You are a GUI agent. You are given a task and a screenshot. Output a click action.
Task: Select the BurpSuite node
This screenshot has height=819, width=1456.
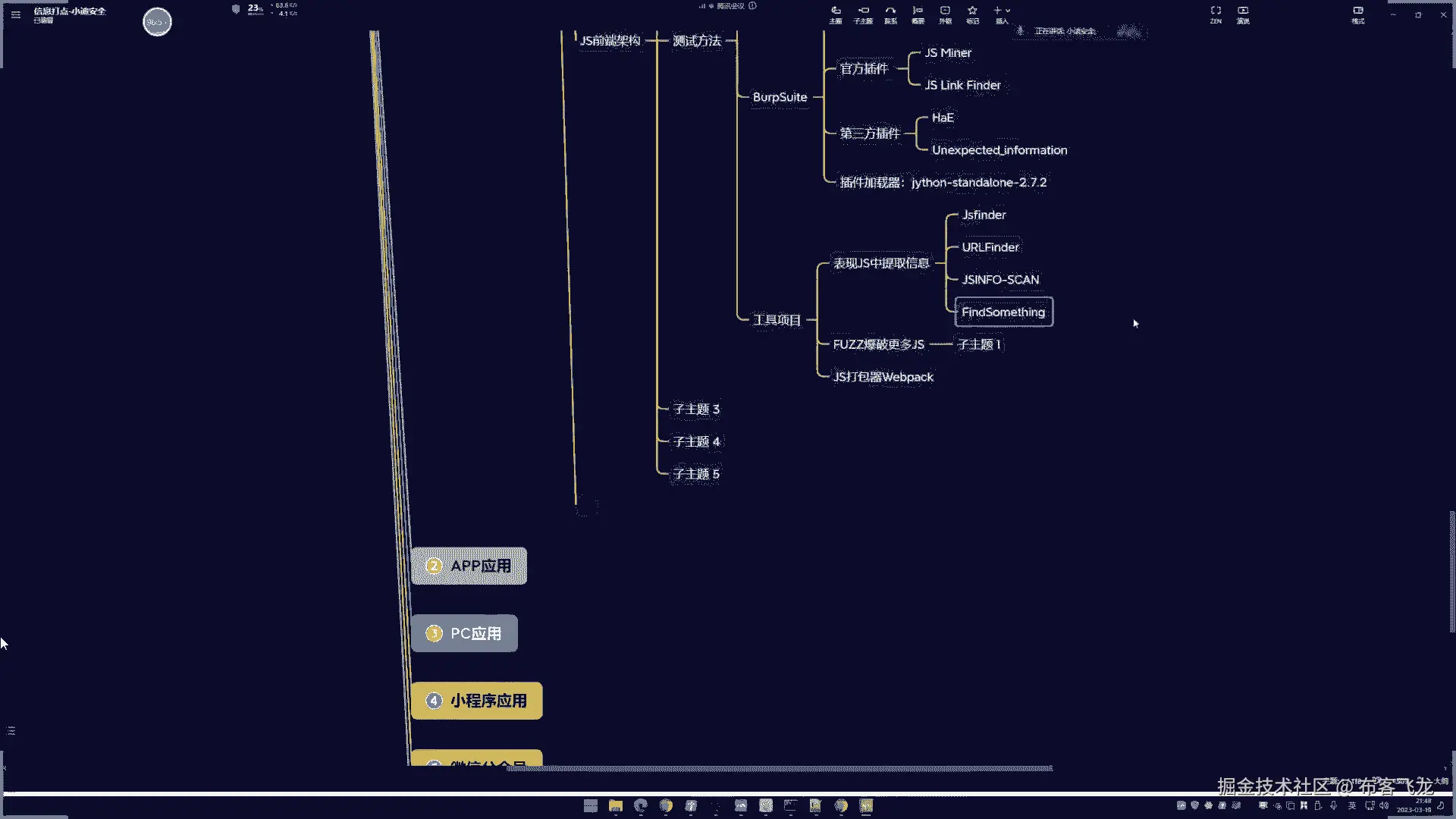(x=780, y=97)
